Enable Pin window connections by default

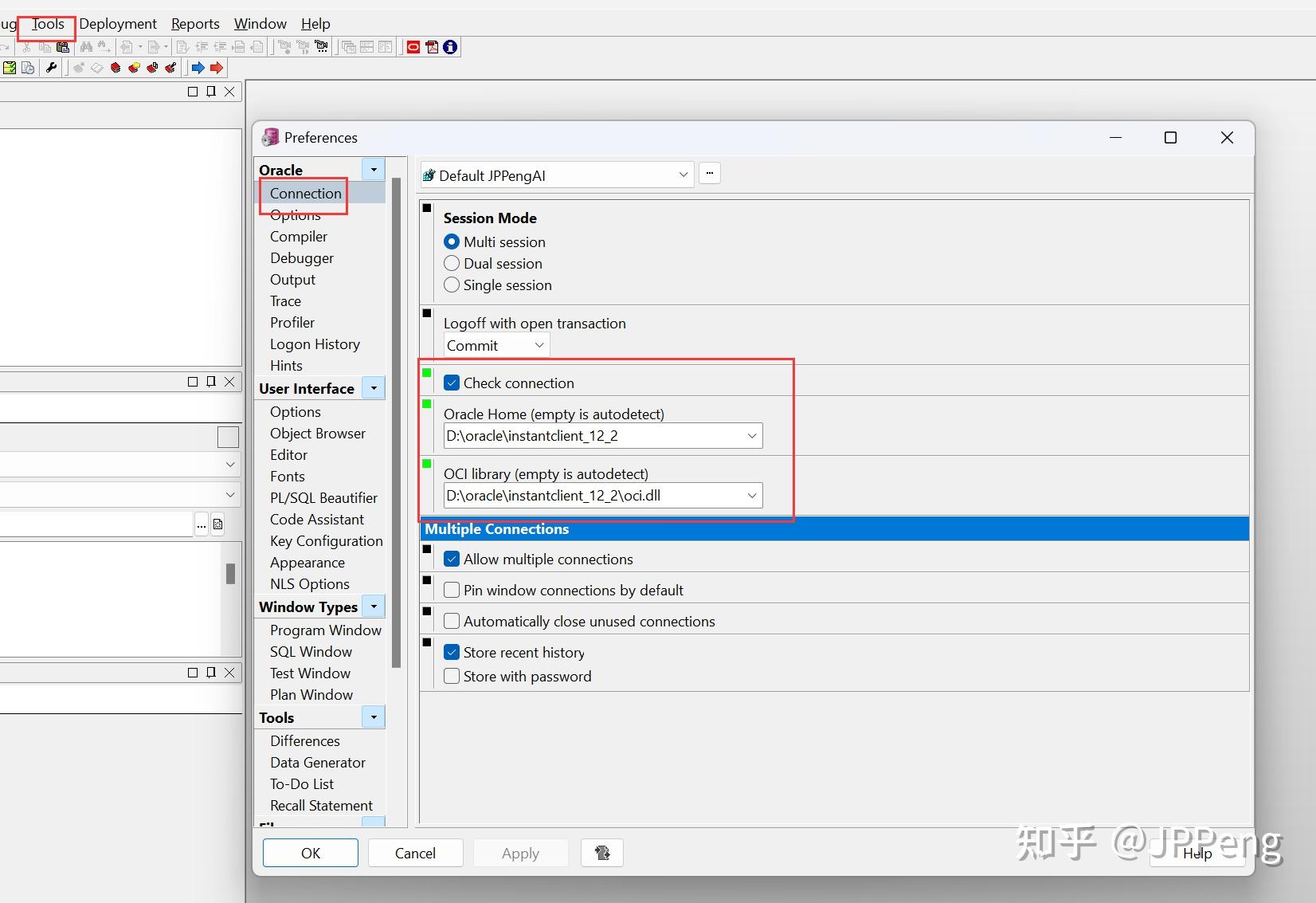[452, 590]
